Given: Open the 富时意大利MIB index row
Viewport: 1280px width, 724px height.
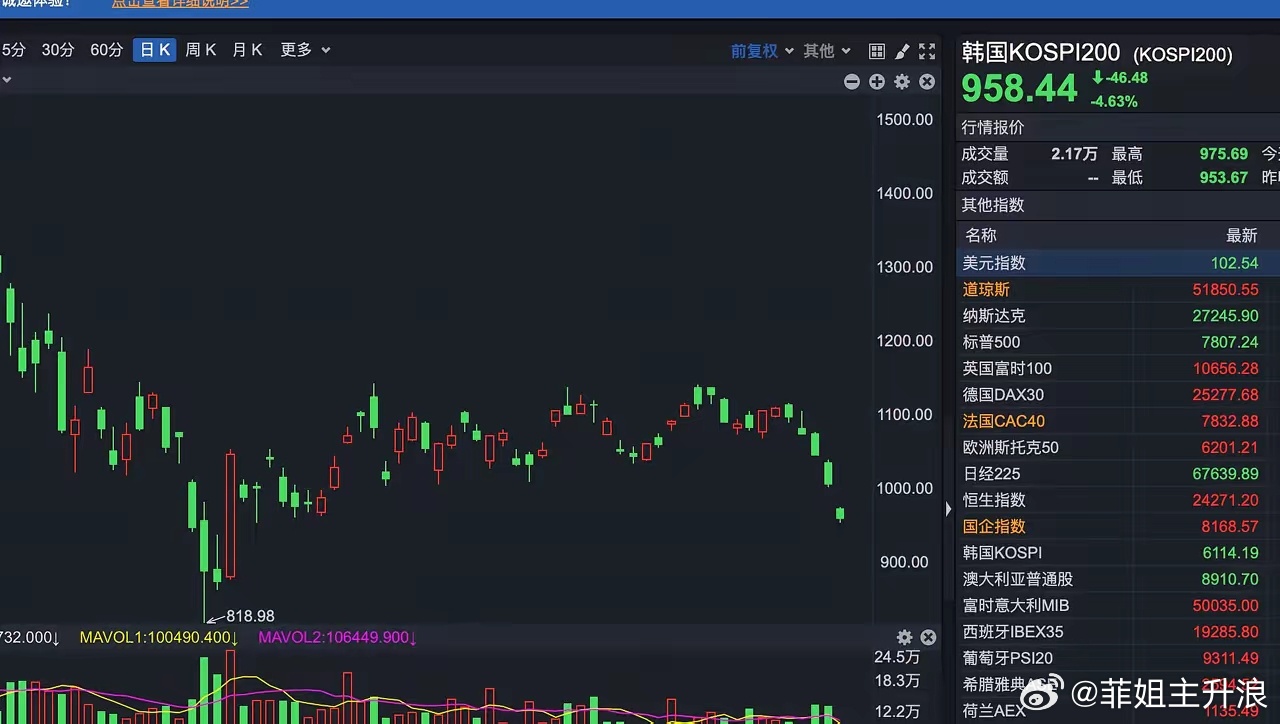Looking at the screenshot, I should pyautogui.click(x=1118, y=605).
